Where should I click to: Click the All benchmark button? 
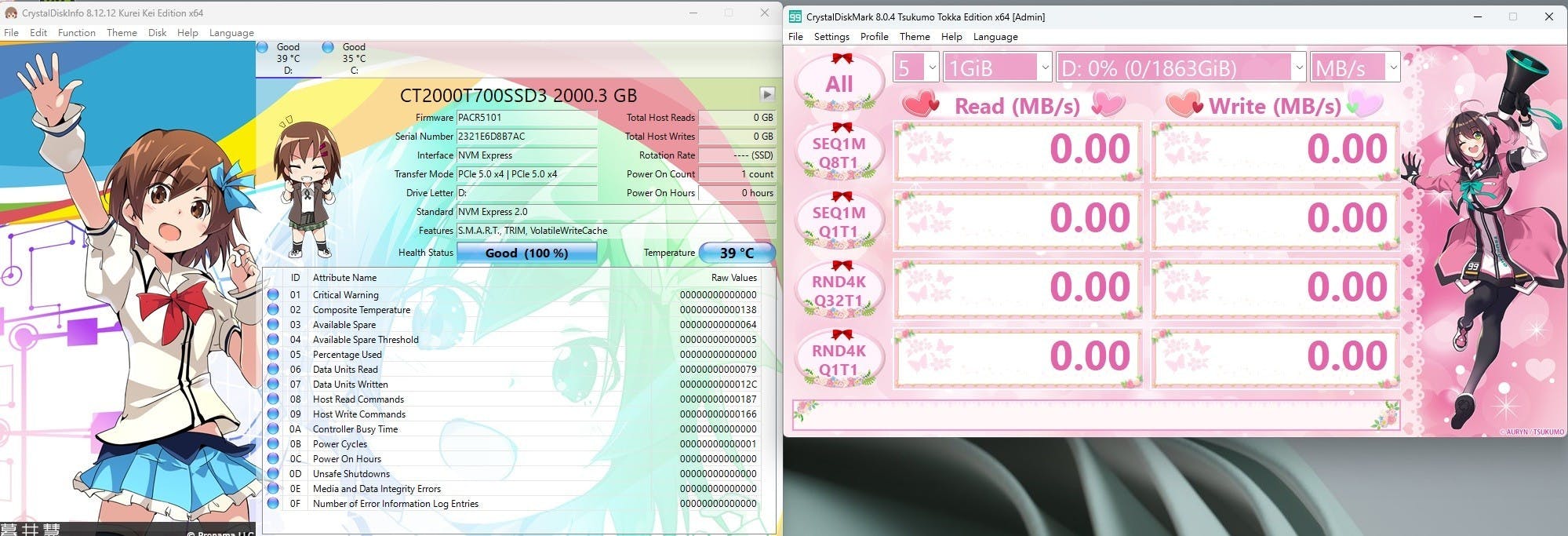[839, 83]
